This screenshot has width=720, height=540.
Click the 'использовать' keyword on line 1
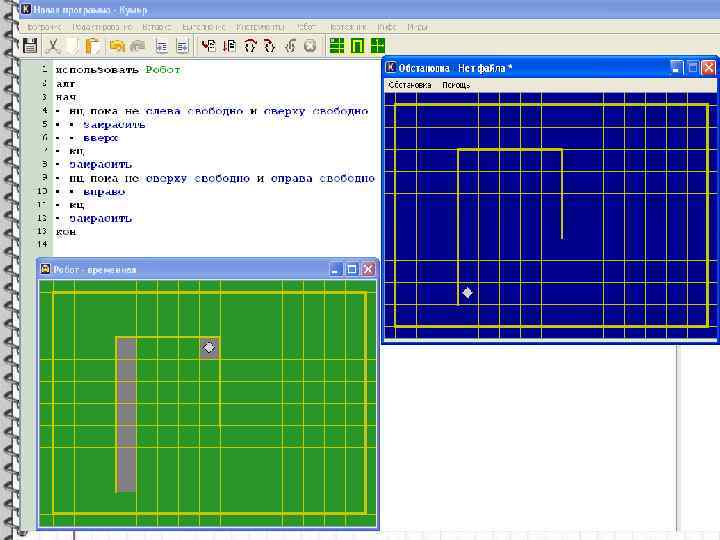coord(97,70)
